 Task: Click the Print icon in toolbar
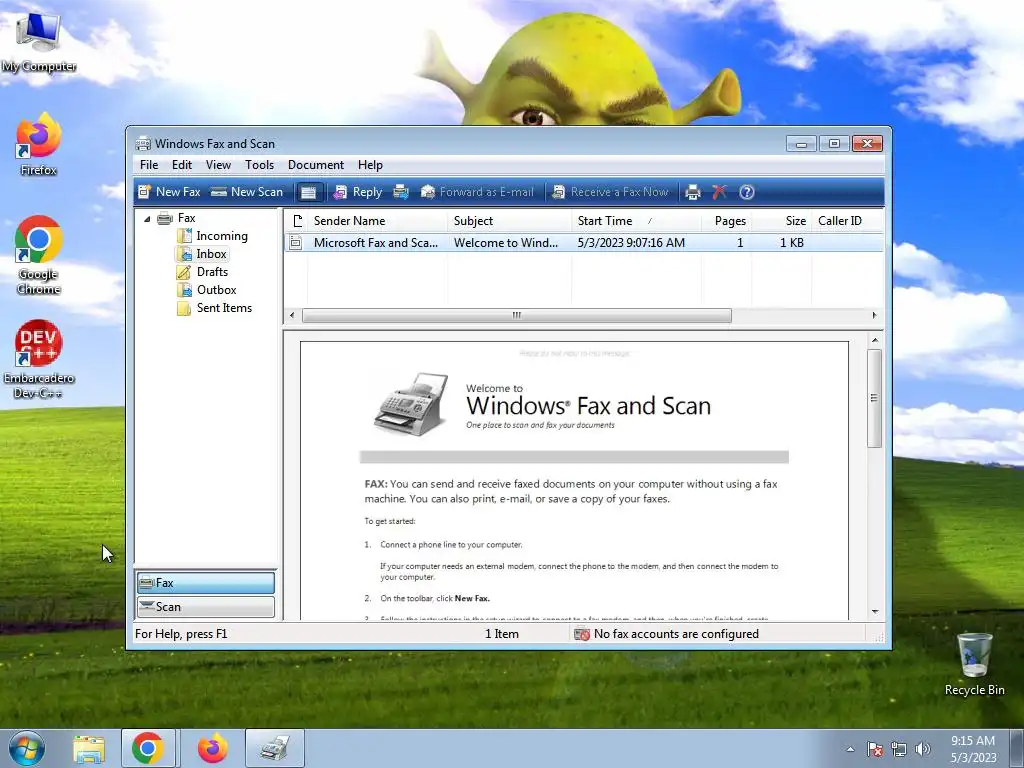[693, 192]
